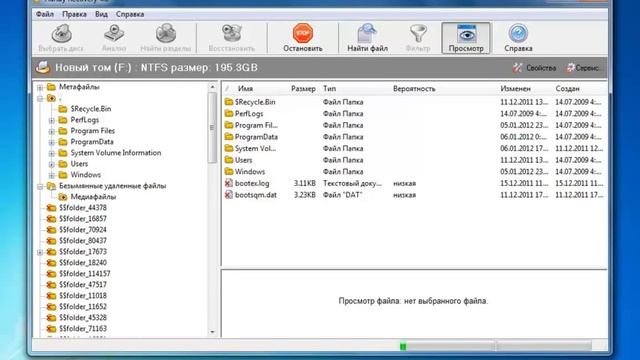Open the Найти файл search tool
Image resolution: width=640 pixels, height=360 pixels.
click(x=367, y=38)
